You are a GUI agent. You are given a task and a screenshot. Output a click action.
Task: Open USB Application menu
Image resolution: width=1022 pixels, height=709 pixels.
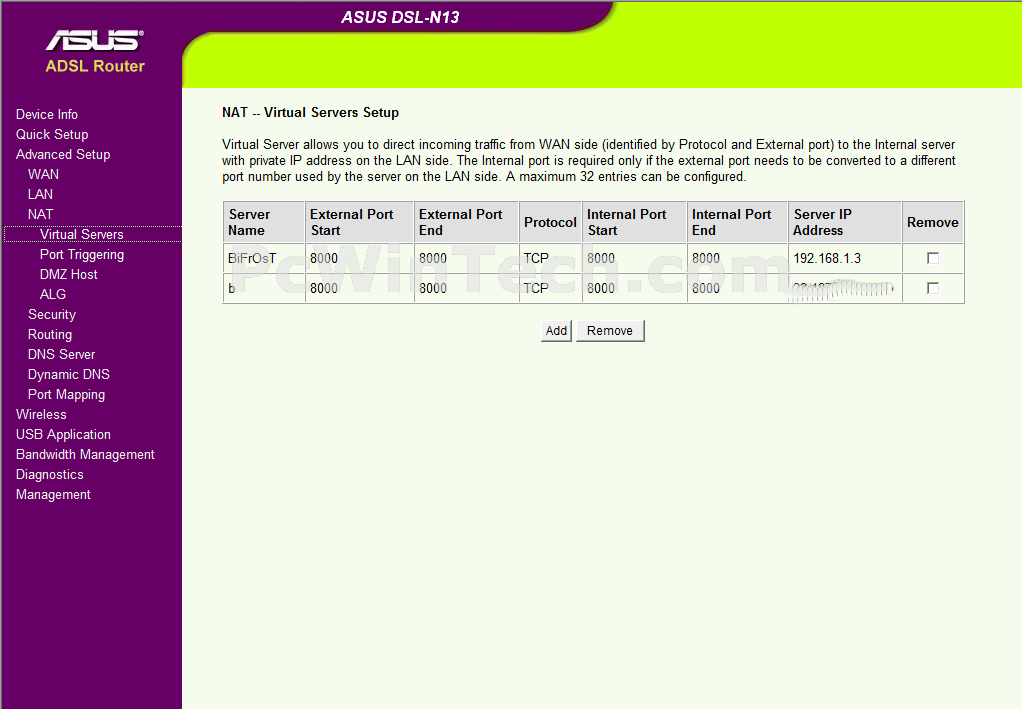63,435
